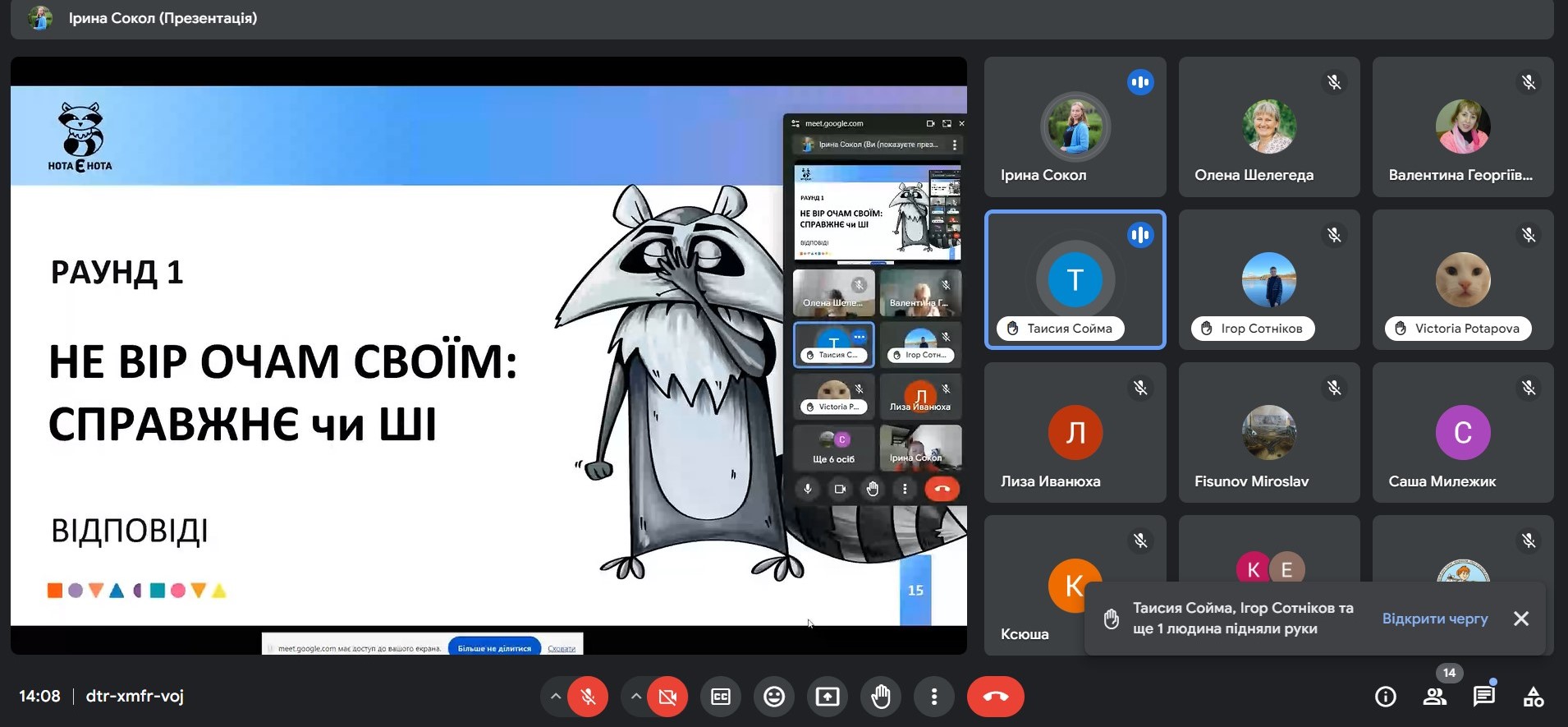Select Таисия Сойма participant tile
This screenshot has height=727, width=1568.
tap(1075, 279)
